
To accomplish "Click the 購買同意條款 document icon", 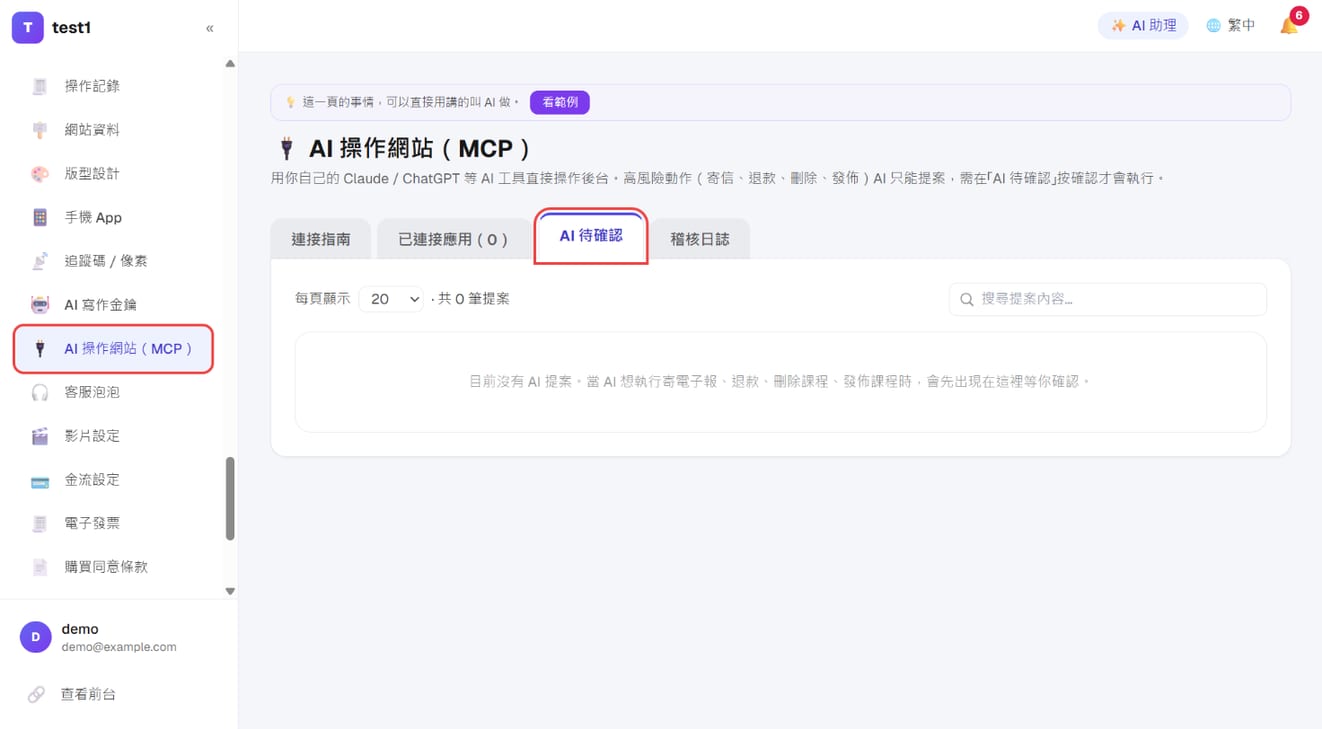I will [40, 567].
